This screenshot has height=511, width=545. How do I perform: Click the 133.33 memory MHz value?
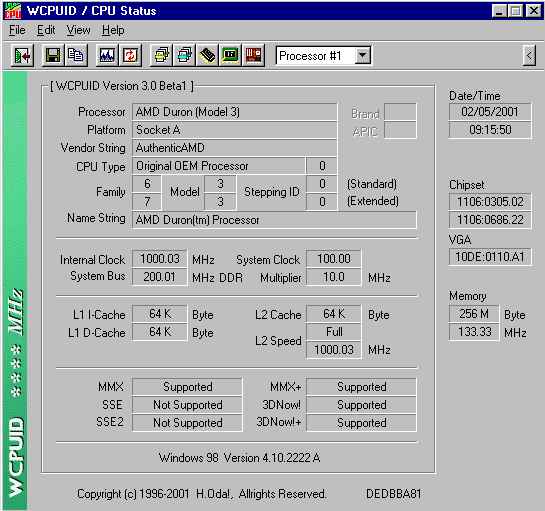click(x=474, y=332)
